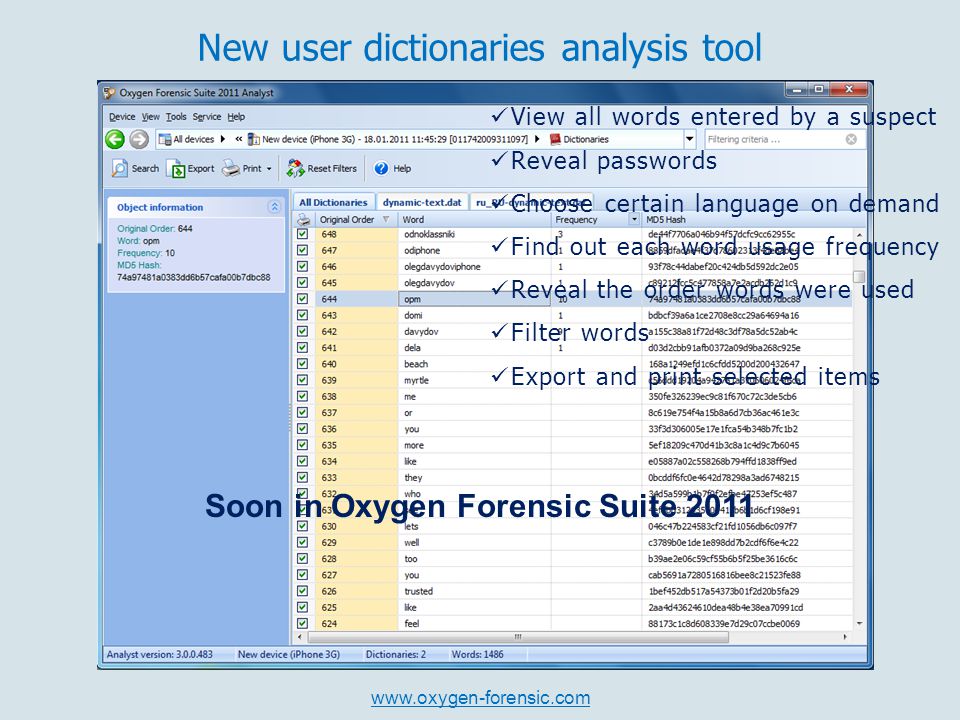Viewport: 960px width, 720px height.
Task: Switch to the All Dictionaries tab
Action: coord(333,203)
